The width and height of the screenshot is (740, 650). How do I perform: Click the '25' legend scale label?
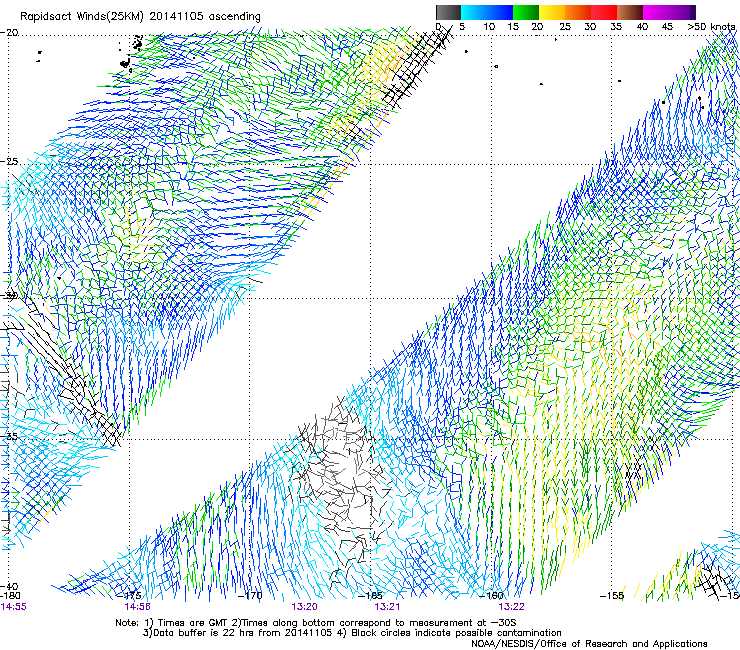point(564,26)
